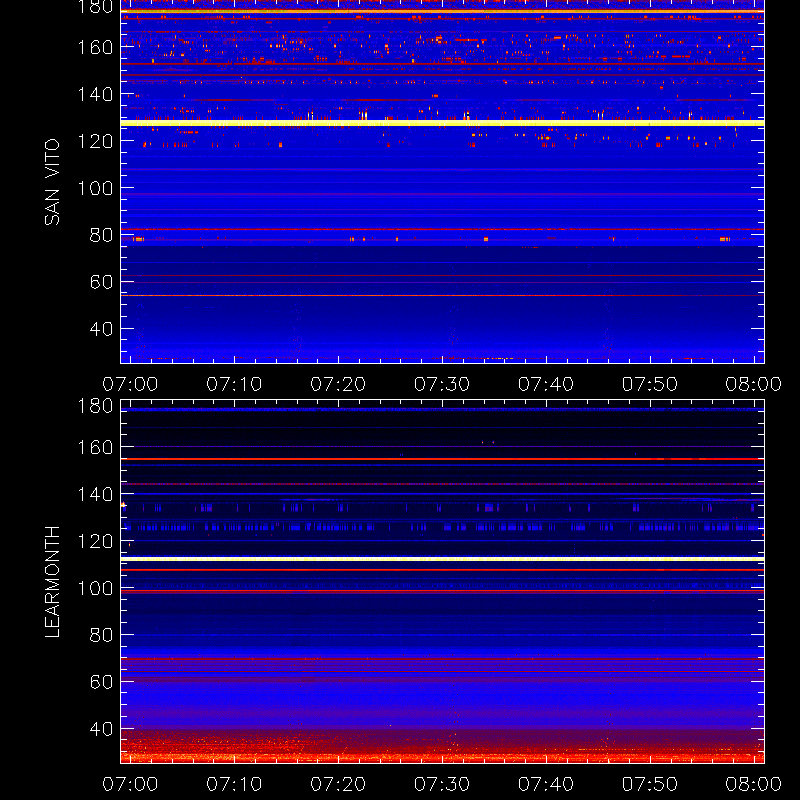Click the LEARMONTH axis title
The height and width of the screenshot is (800, 800).
tap(52, 582)
